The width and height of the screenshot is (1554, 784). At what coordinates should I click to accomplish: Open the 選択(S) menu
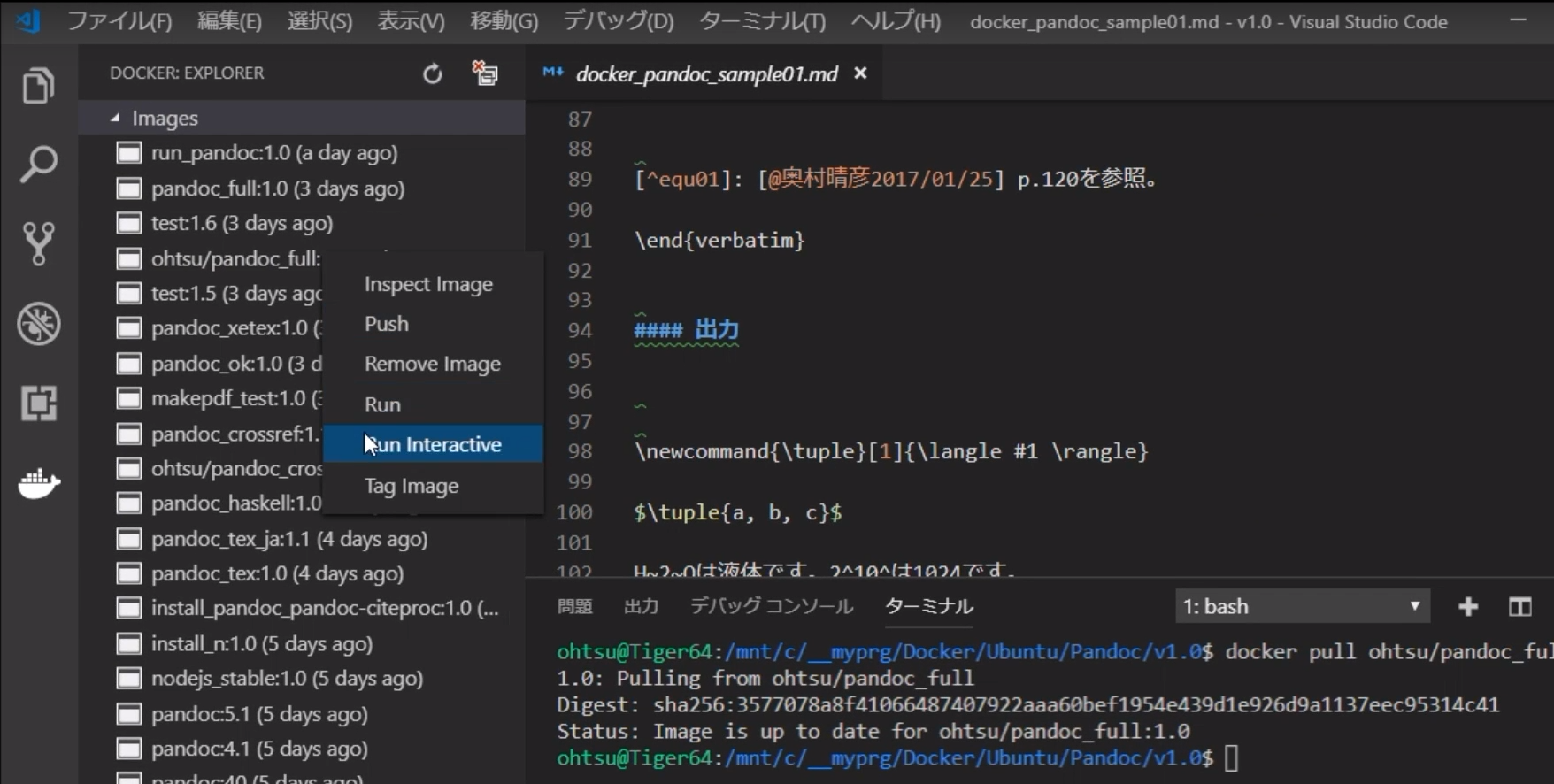click(319, 21)
